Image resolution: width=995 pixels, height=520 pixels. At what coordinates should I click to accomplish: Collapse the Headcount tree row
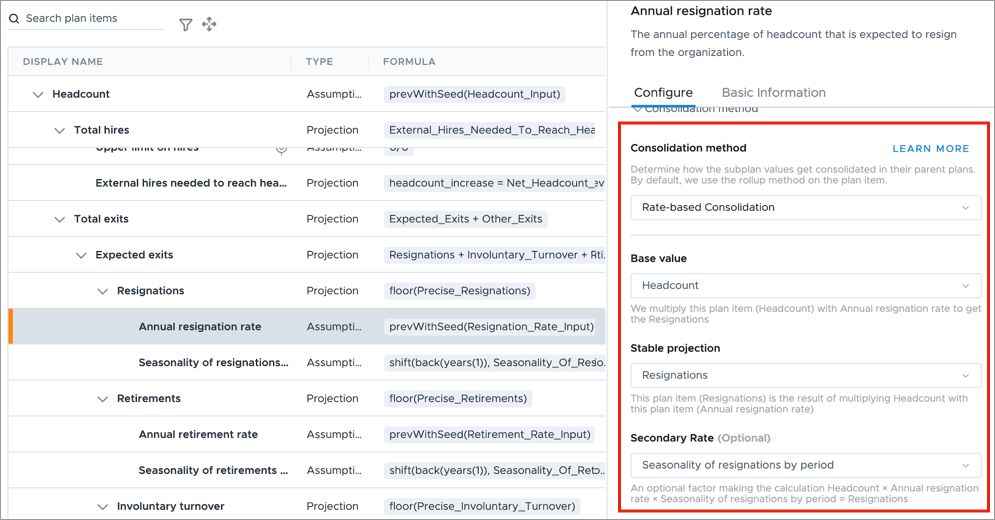click(38, 95)
